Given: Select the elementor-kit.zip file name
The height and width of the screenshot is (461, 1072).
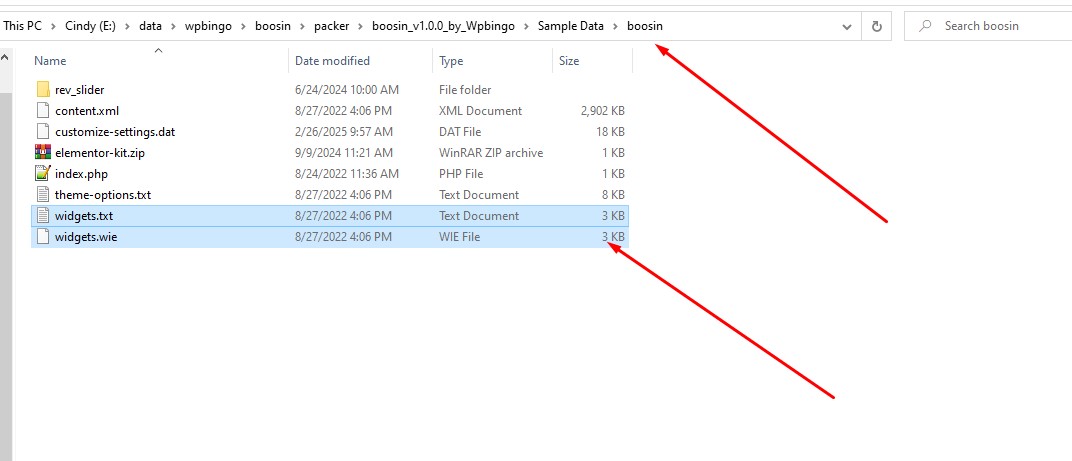Looking at the screenshot, I should [x=100, y=153].
